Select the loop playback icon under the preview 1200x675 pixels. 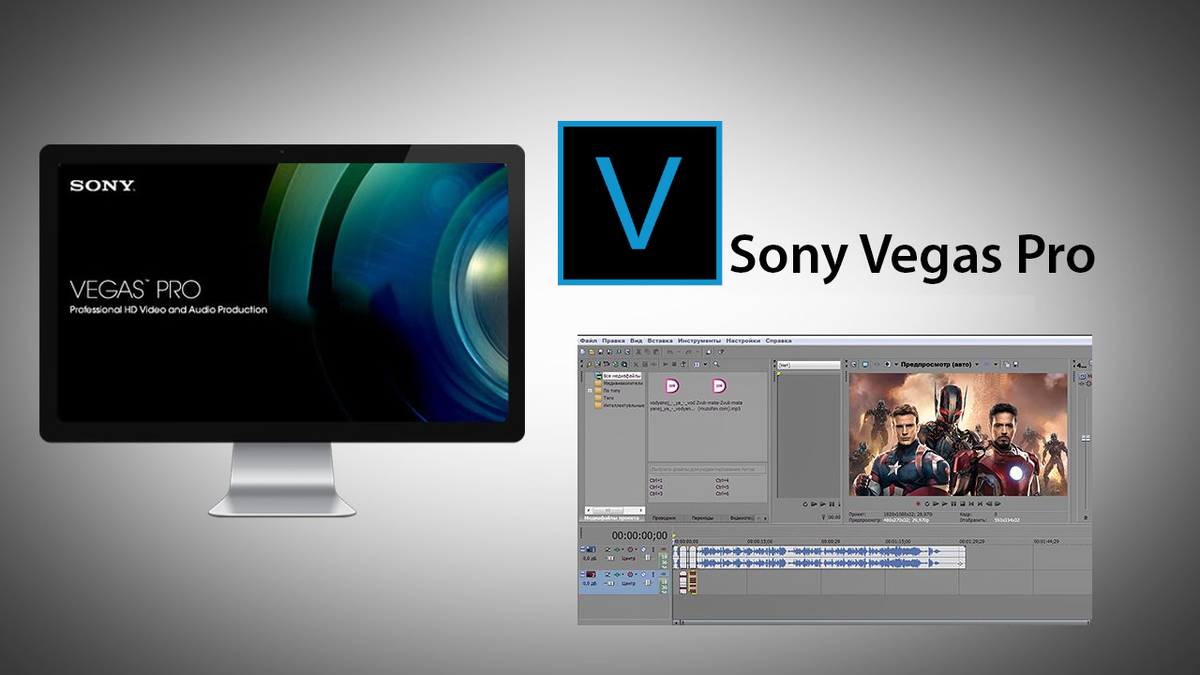pos(927,503)
